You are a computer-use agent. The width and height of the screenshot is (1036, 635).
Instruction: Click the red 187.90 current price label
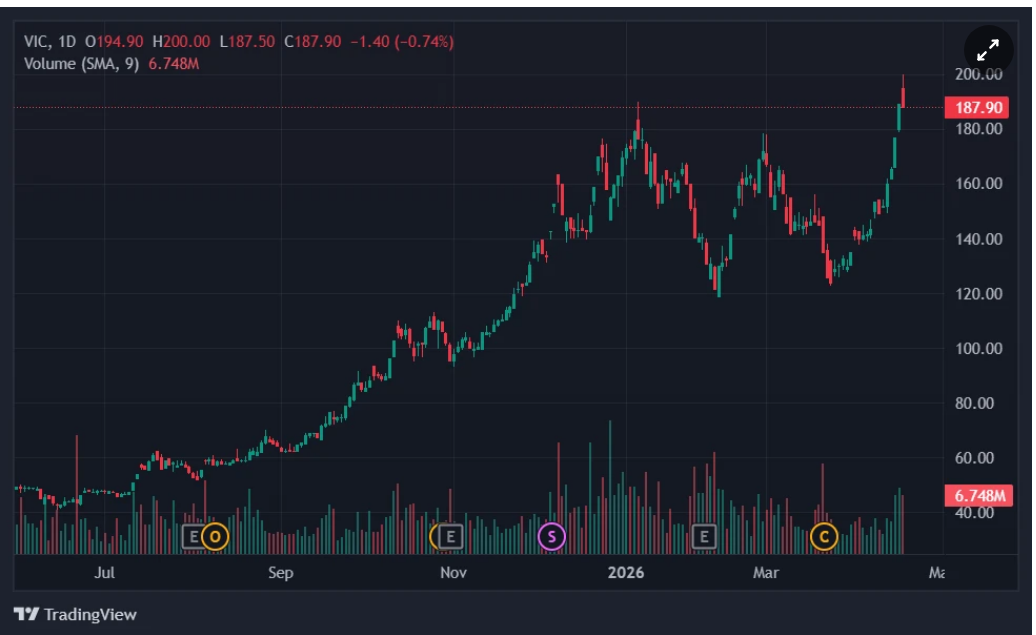pos(977,108)
